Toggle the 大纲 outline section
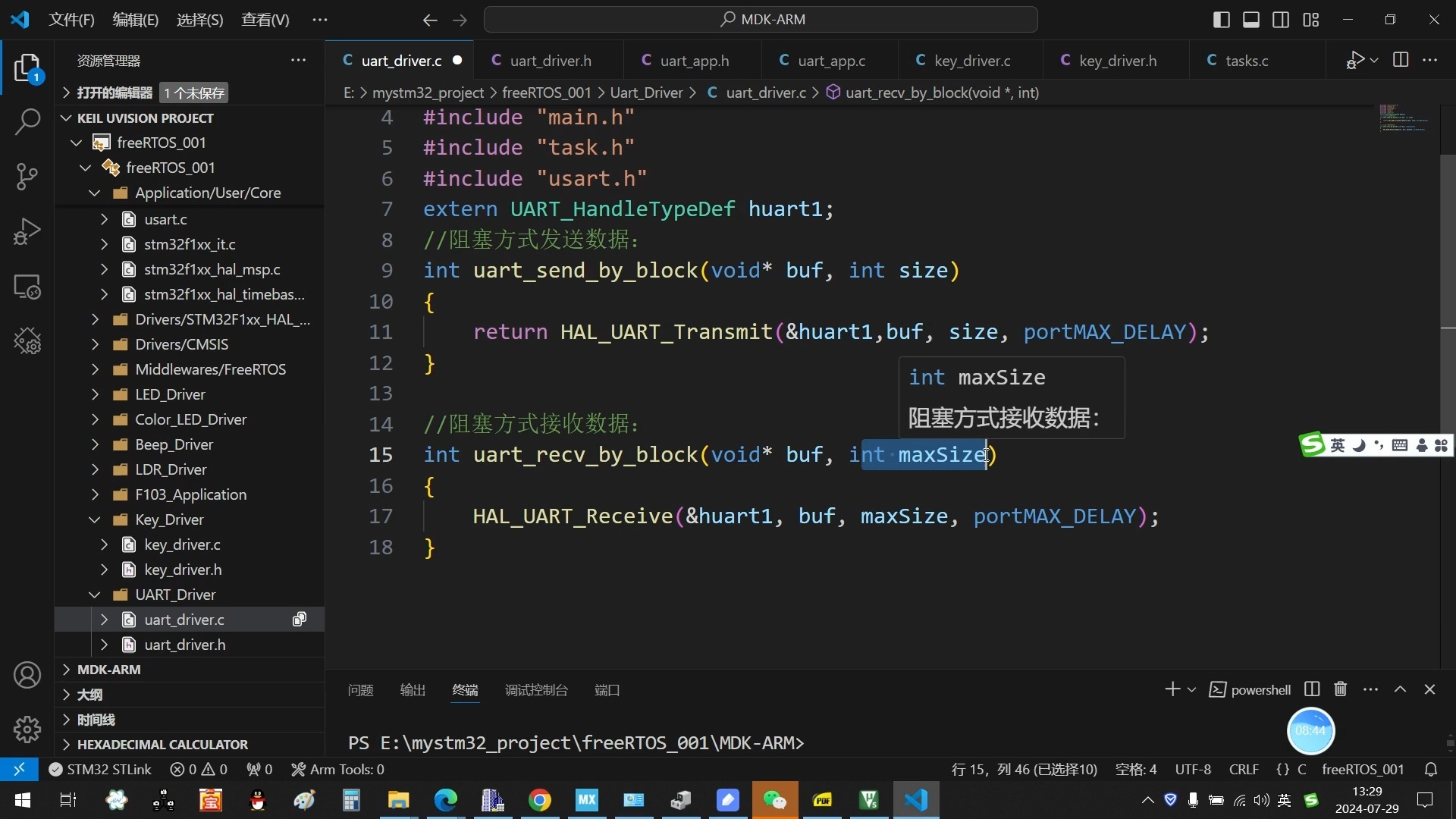1456x819 pixels. [x=90, y=693]
